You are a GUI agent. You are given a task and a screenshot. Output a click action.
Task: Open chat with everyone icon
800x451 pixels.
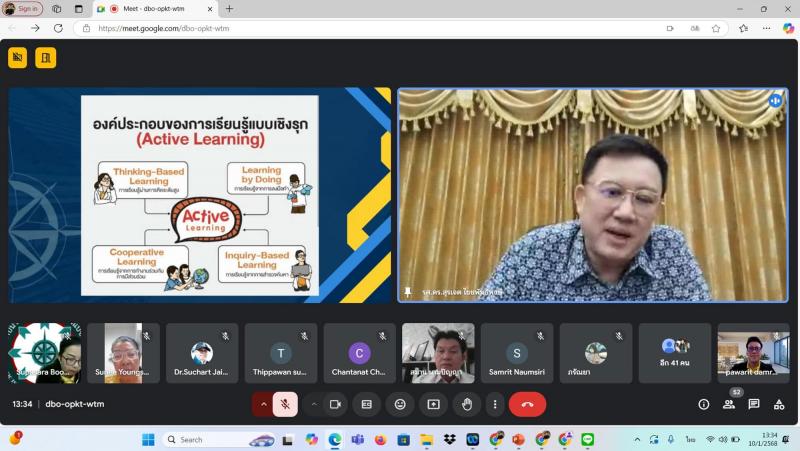click(x=754, y=405)
